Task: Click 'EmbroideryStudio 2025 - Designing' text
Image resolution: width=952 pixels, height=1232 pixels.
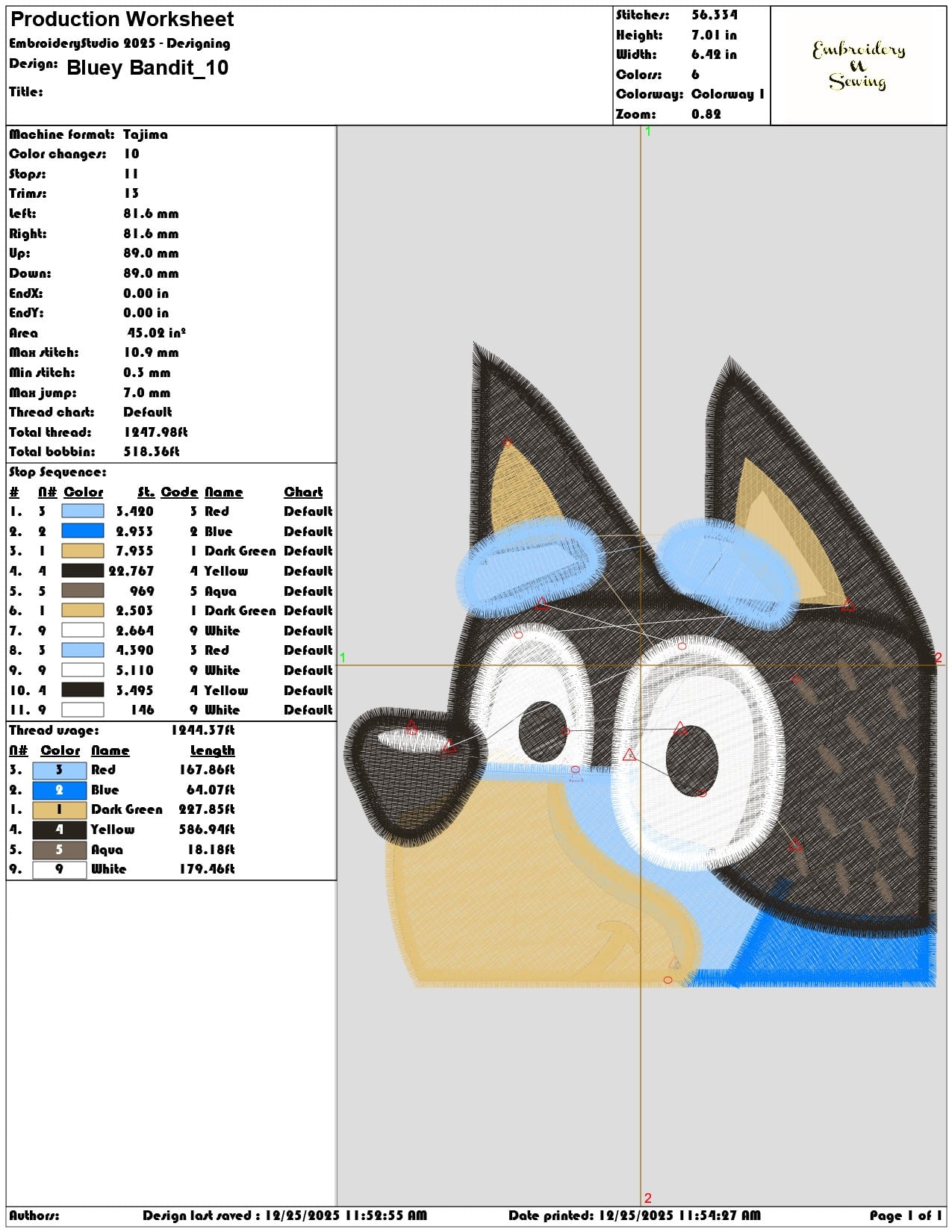Action: [x=119, y=43]
